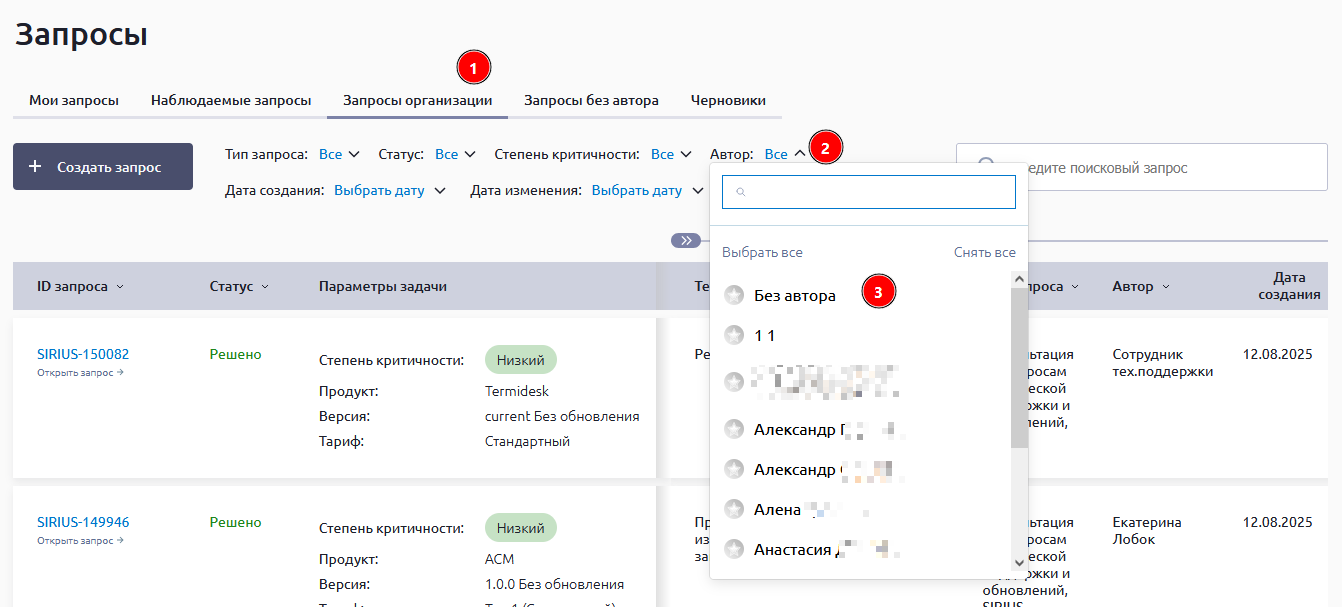Select the Без автора option in author list
Viewport: 1342px width, 607px height.
794,295
